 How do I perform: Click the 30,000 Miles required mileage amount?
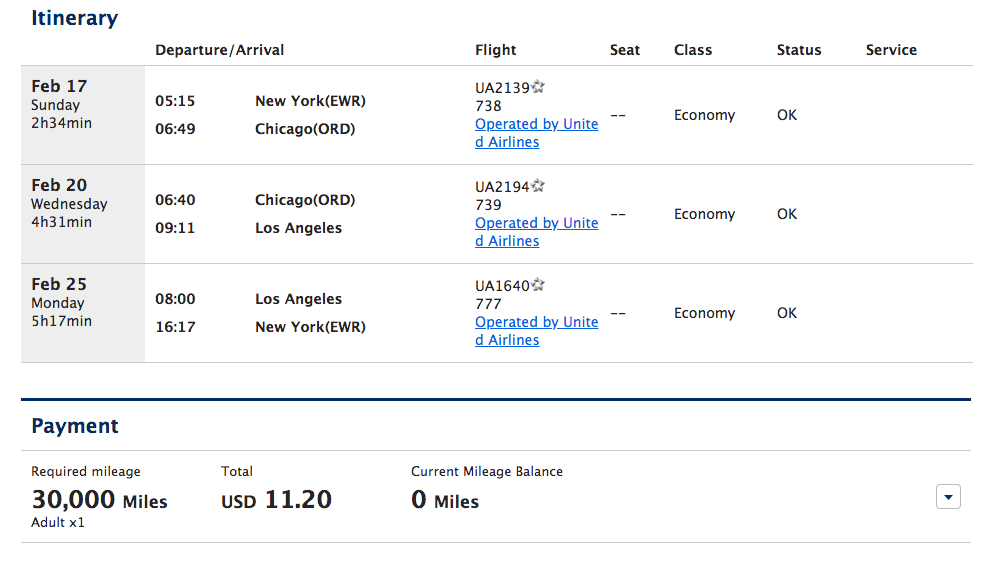click(99, 500)
